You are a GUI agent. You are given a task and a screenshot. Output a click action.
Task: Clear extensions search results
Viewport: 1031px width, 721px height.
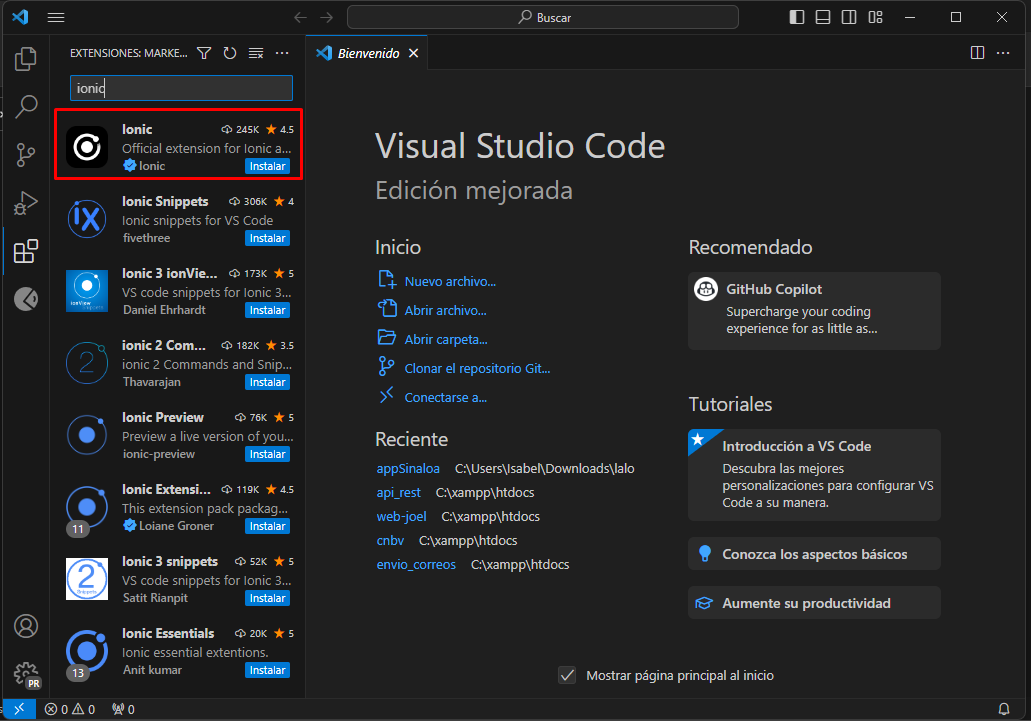coord(256,53)
